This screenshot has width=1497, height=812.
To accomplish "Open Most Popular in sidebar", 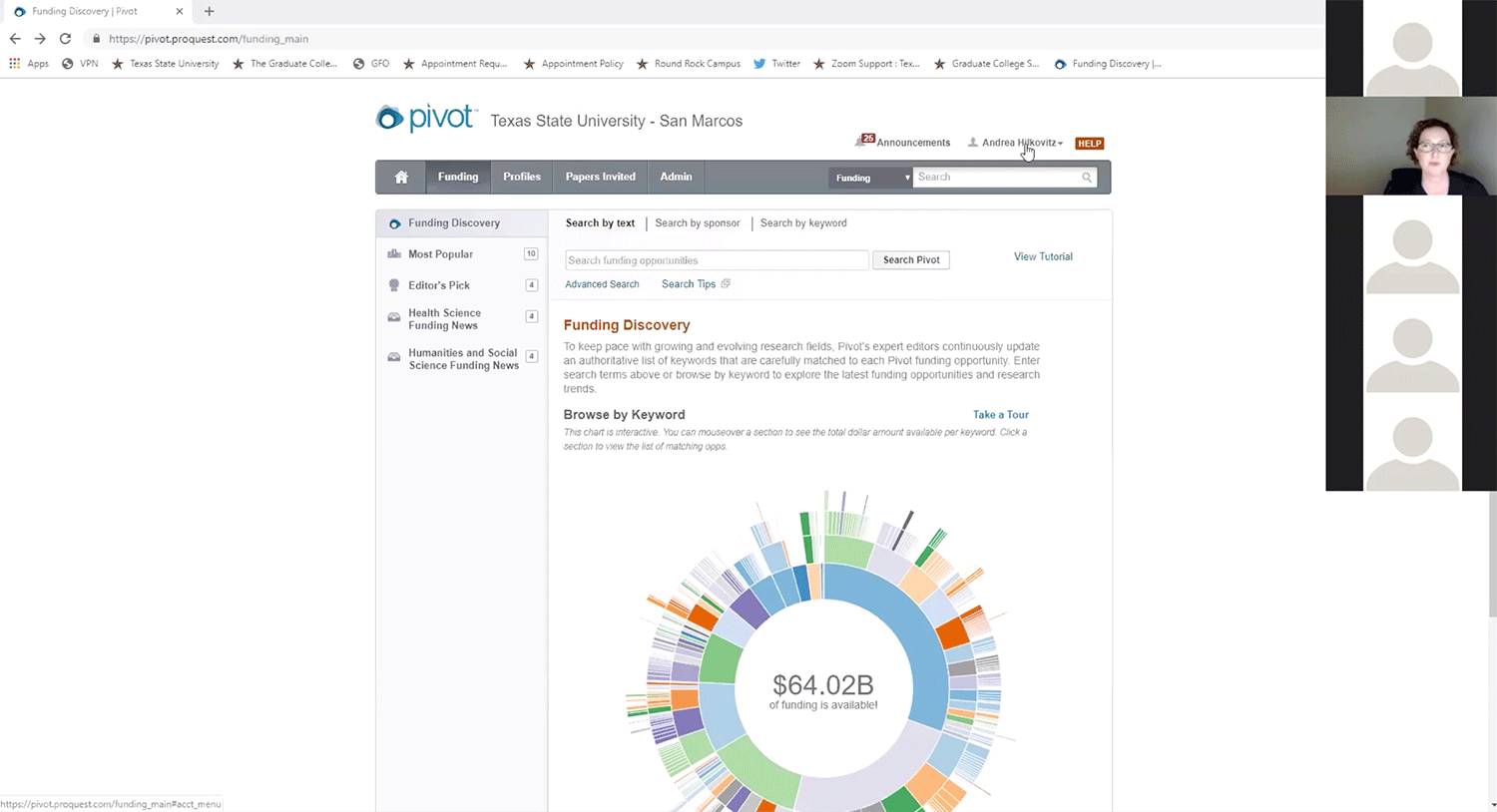I will [x=462, y=254].
